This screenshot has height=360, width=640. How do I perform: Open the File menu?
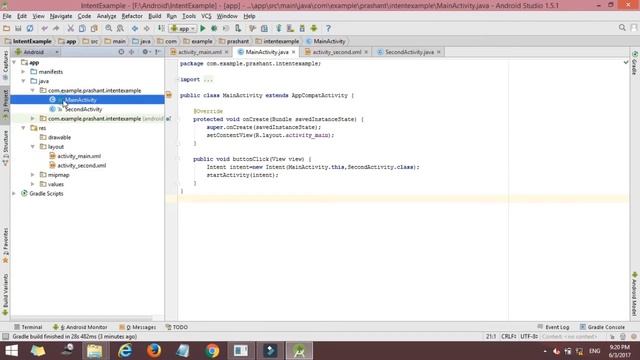click(x=7, y=16)
